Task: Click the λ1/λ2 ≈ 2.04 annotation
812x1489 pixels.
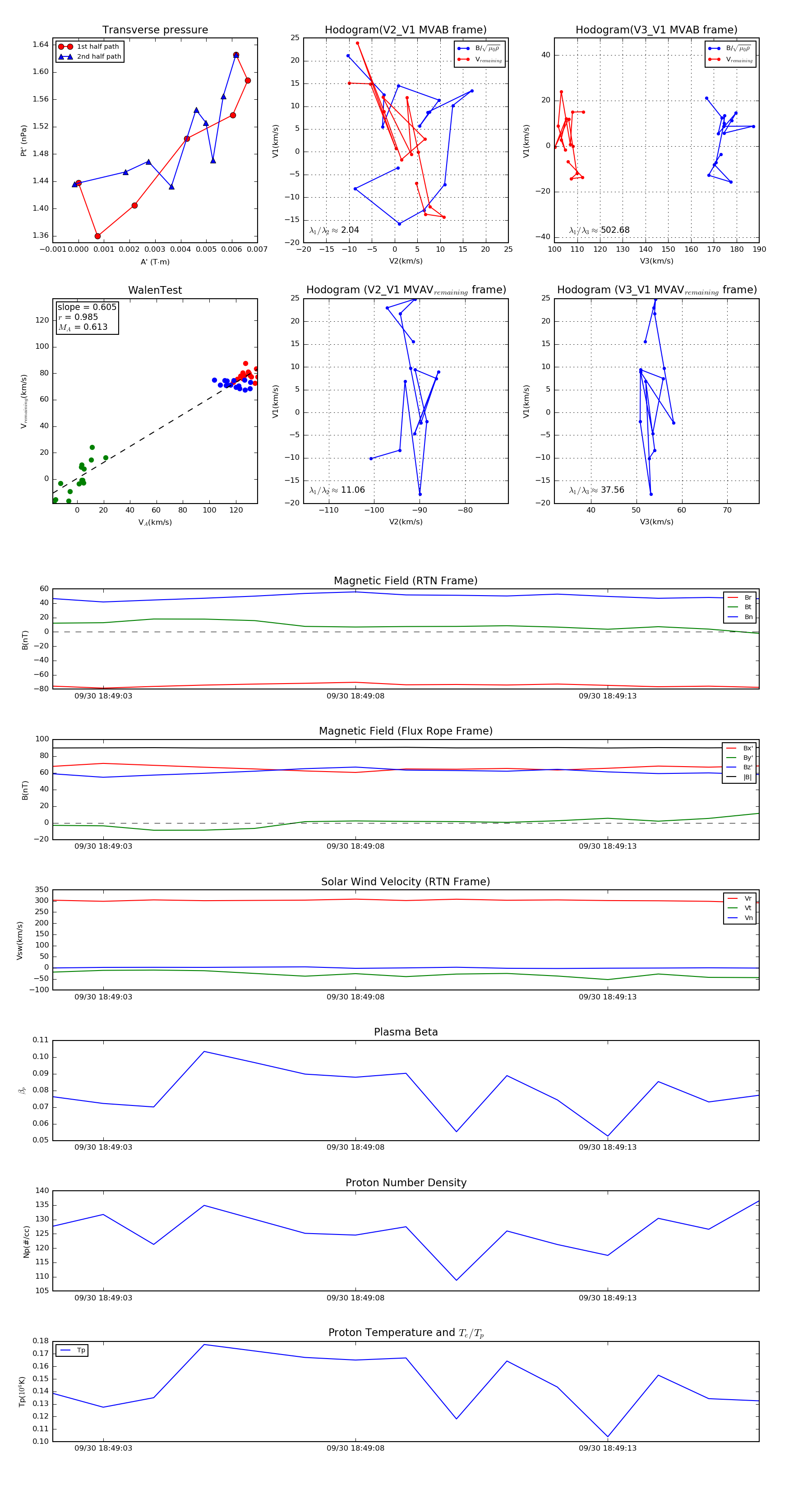Action: (x=334, y=230)
